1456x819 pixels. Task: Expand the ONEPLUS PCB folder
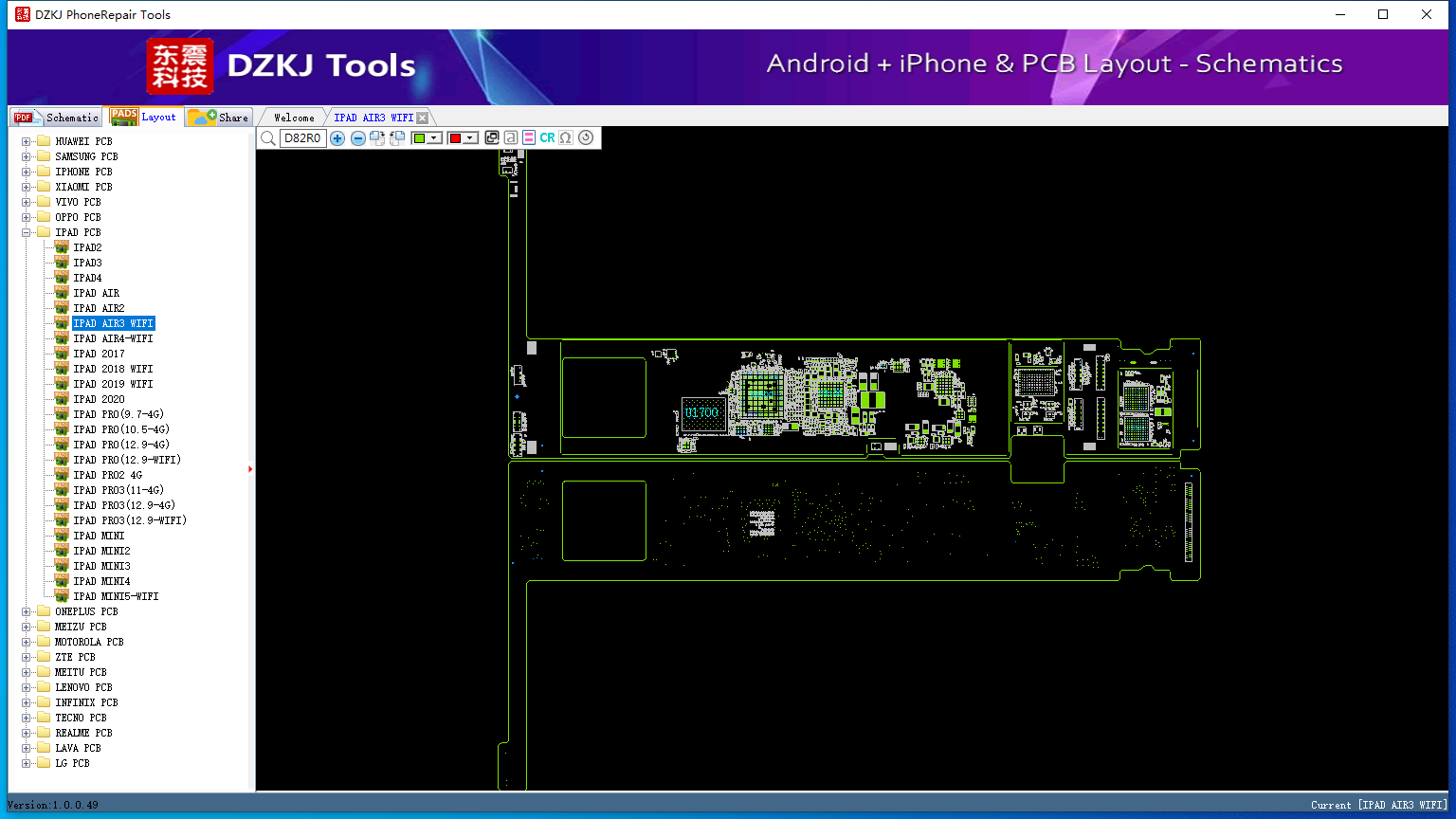[x=27, y=611]
